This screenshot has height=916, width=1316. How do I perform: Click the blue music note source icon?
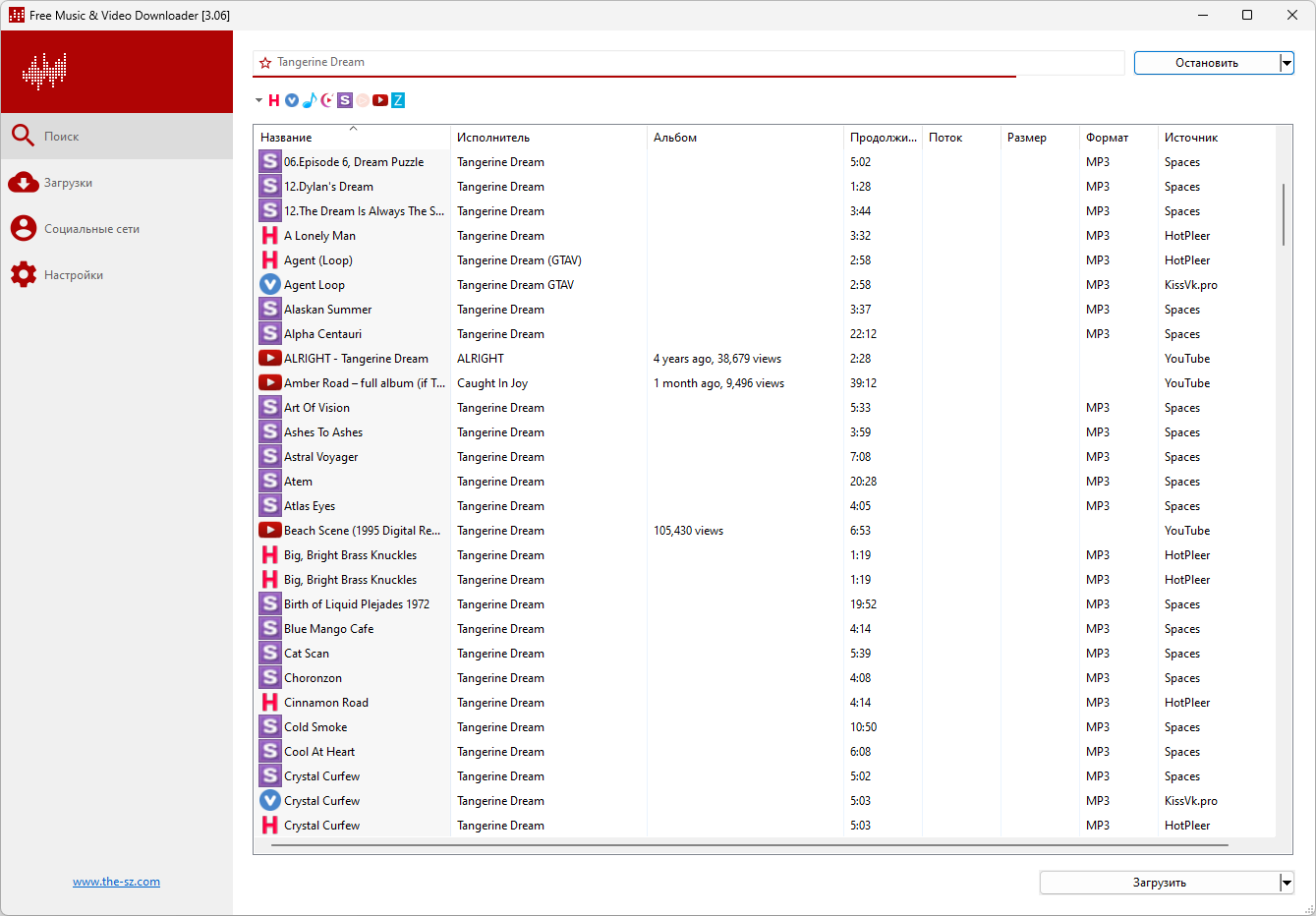point(310,100)
